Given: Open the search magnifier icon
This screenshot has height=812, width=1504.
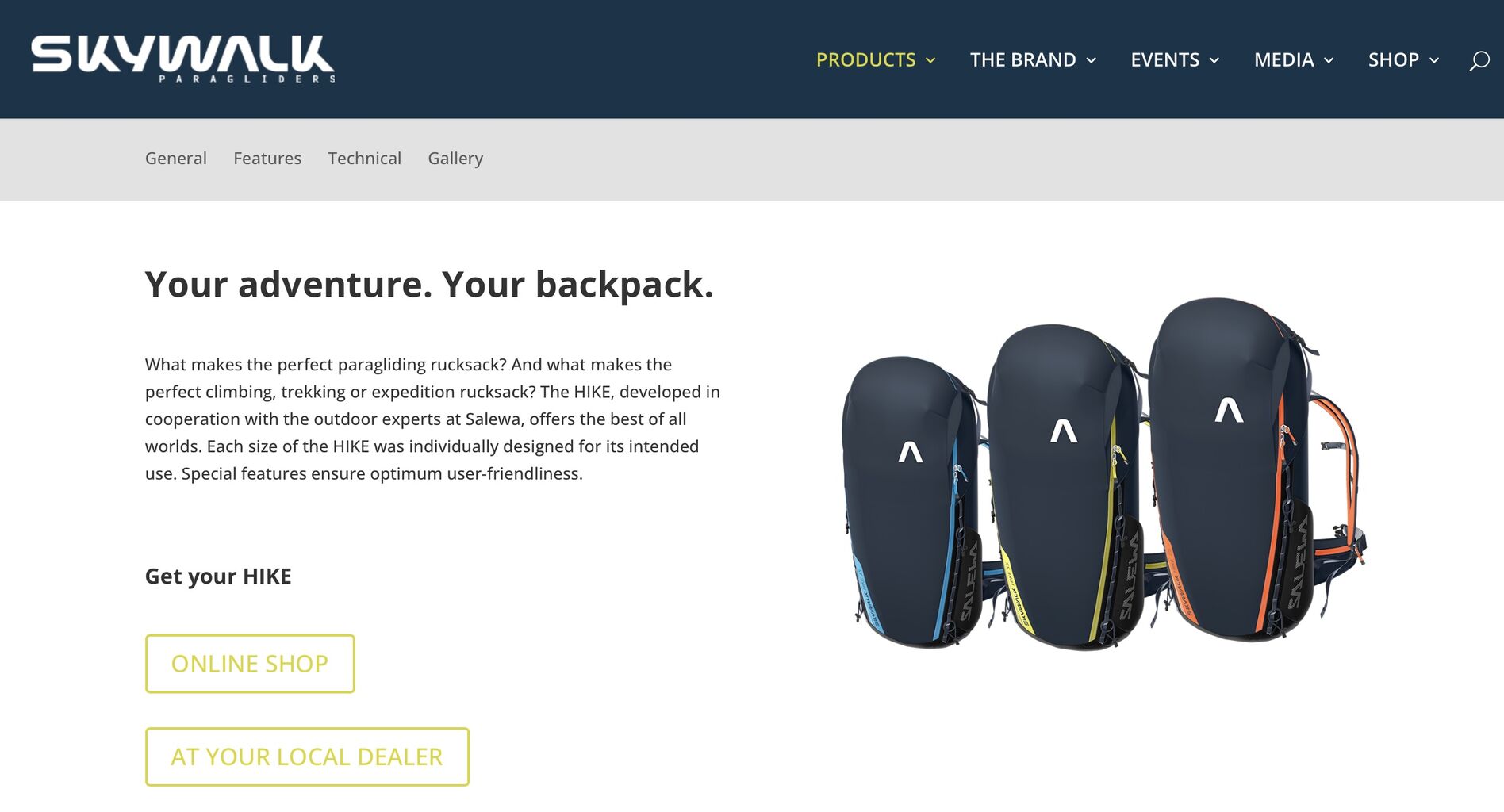Looking at the screenshot, I should point(1479,60).
